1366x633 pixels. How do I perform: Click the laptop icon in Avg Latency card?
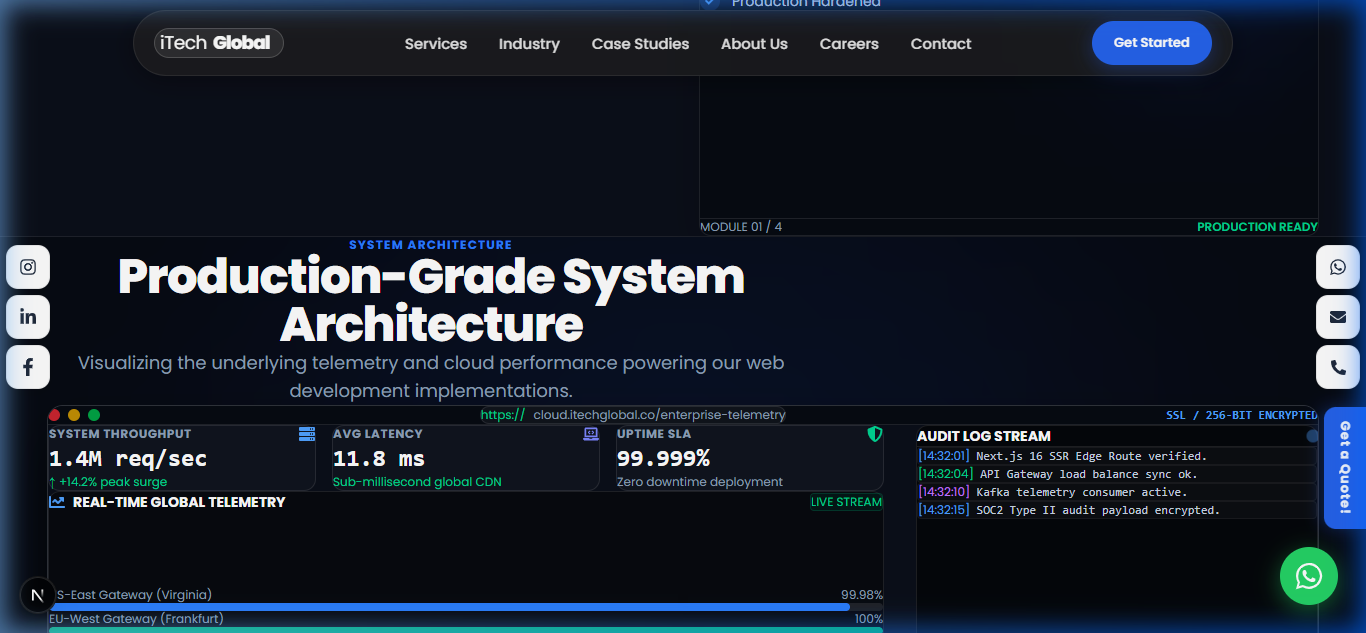click(591, 434)
